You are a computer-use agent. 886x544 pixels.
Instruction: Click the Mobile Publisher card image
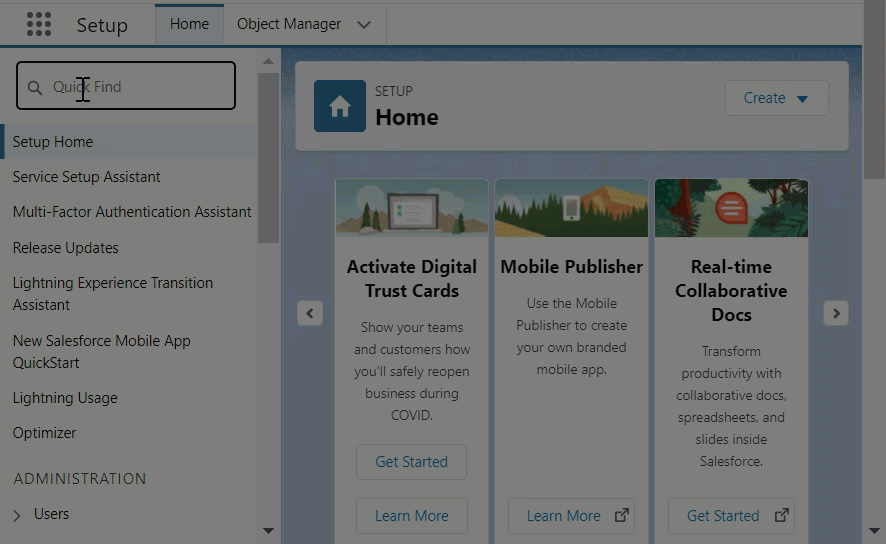[x=571, y=208]
